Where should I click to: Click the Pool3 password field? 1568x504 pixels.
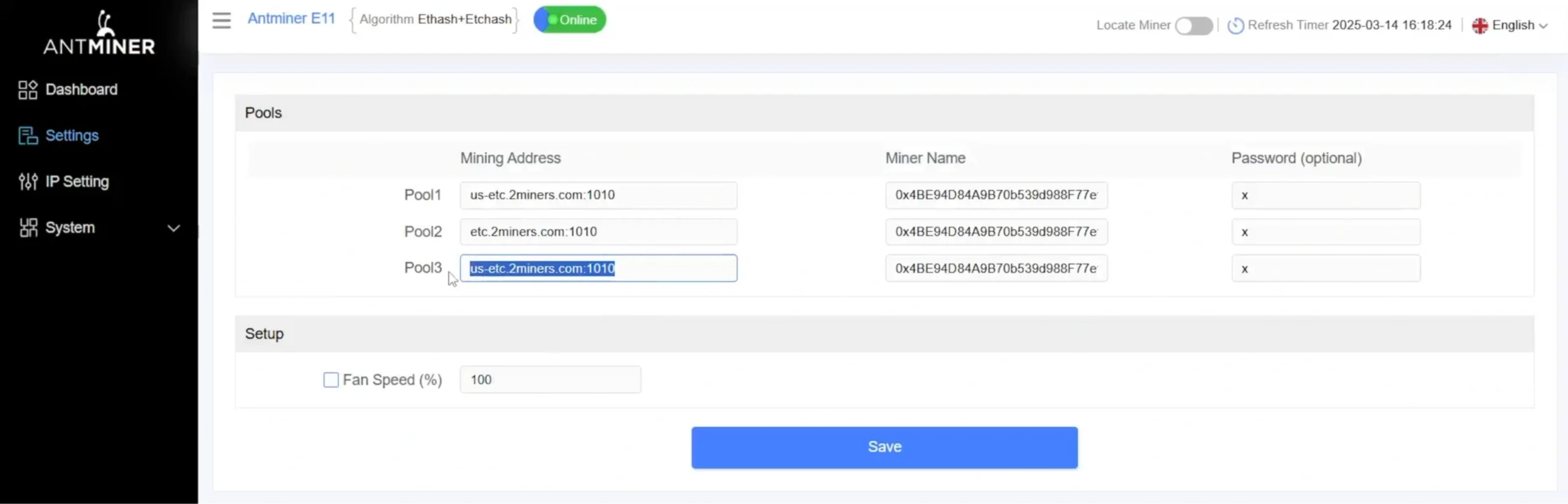coord(1326,268)
